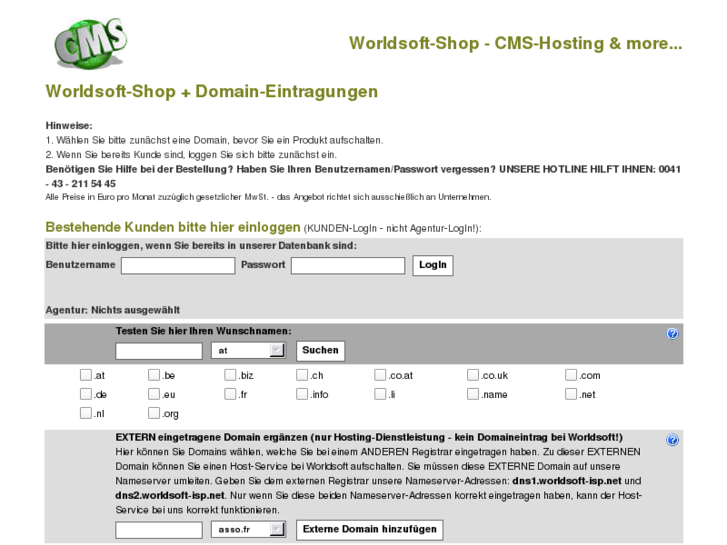The height and width of the screenshot is (545, 727).
Task: Click the 'Worldsoft-Shop + Domain-Eintragungen' title
Action: [212, 91]
